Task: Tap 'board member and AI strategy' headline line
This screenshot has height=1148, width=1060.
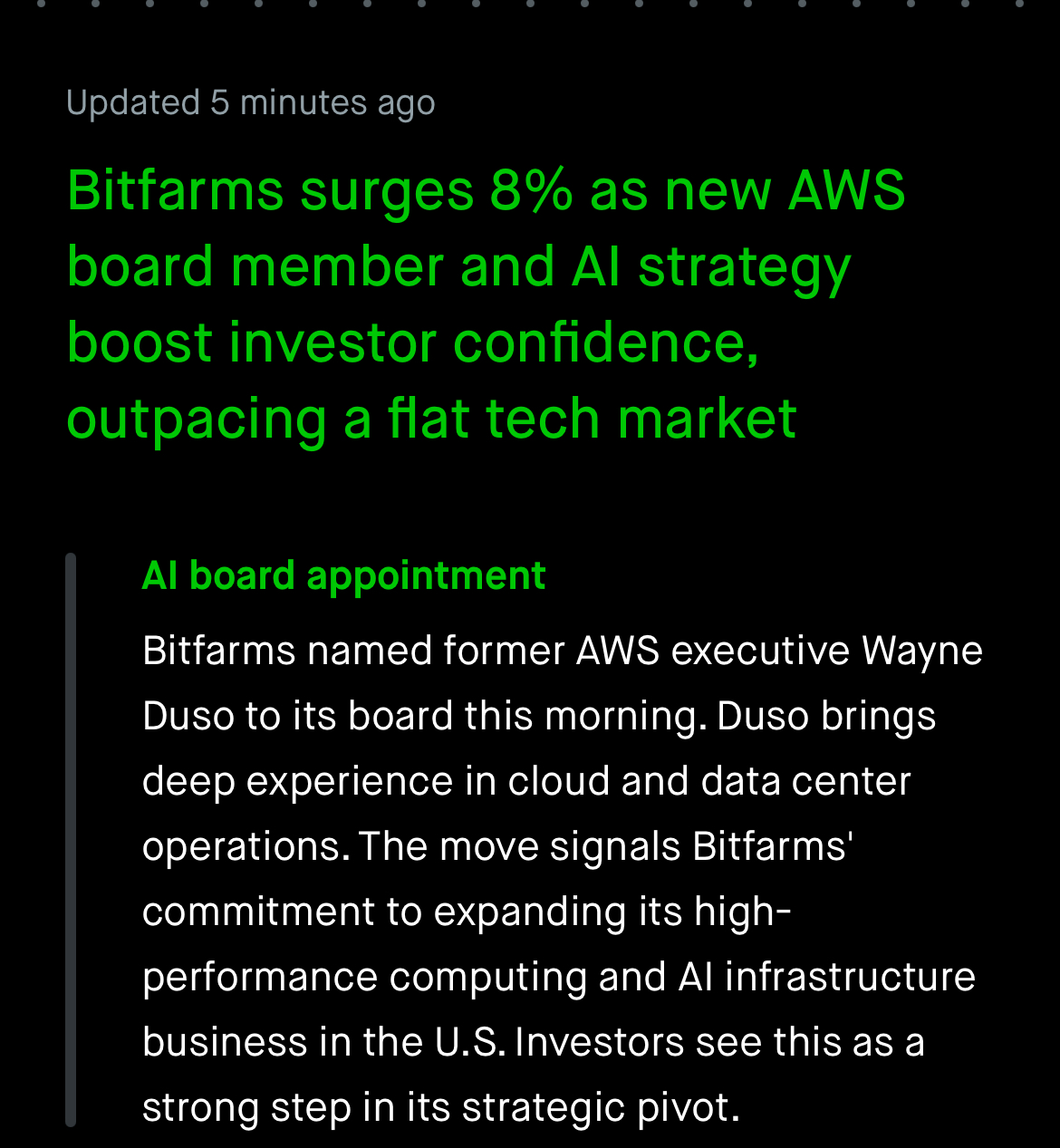Action: (x=459, y=268)
